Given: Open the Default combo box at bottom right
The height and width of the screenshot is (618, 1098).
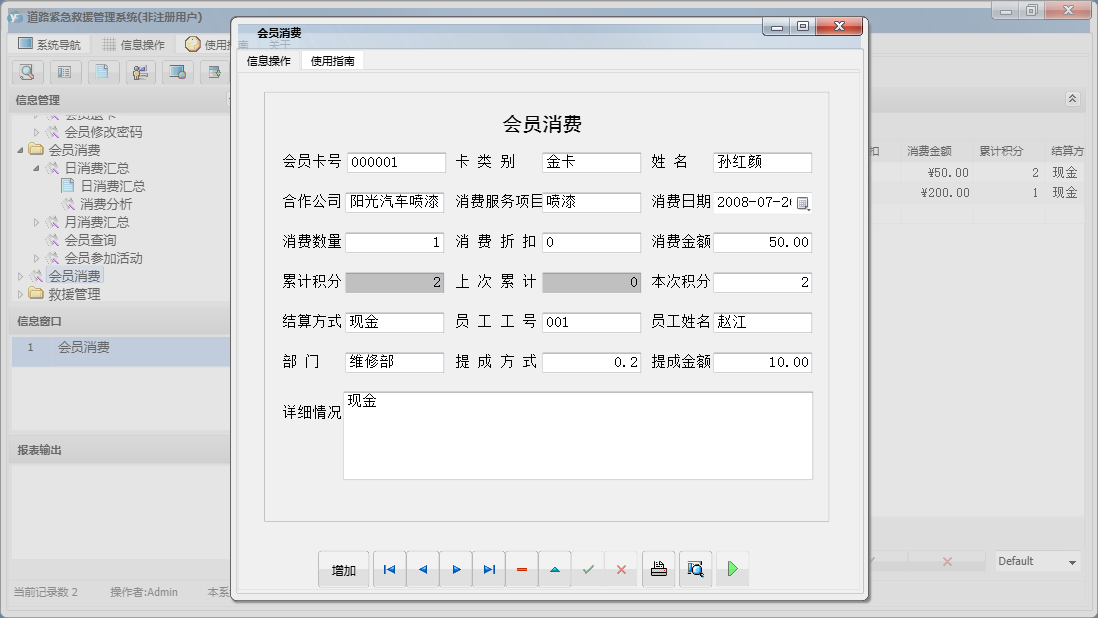Looking at the screenshot, I should pos(1036,562).
